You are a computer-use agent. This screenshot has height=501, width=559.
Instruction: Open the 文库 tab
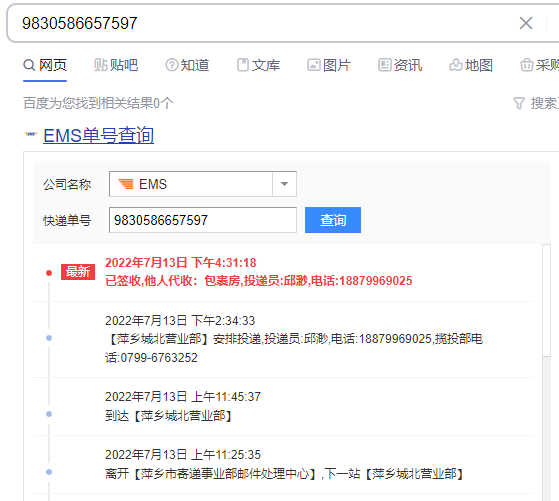pos(258,65)
